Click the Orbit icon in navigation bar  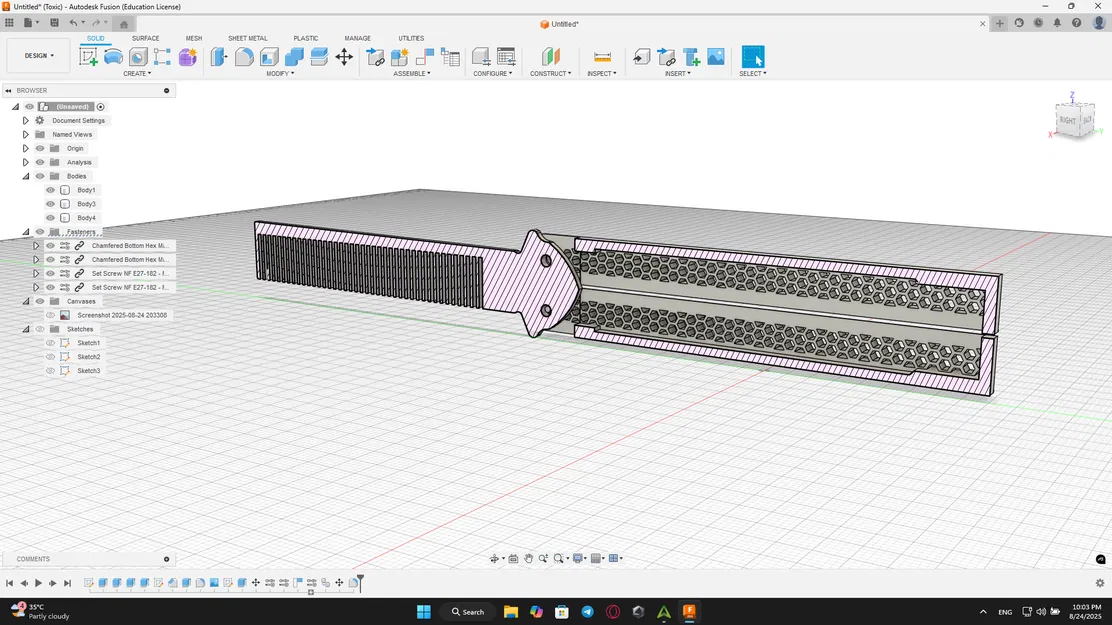495,558
